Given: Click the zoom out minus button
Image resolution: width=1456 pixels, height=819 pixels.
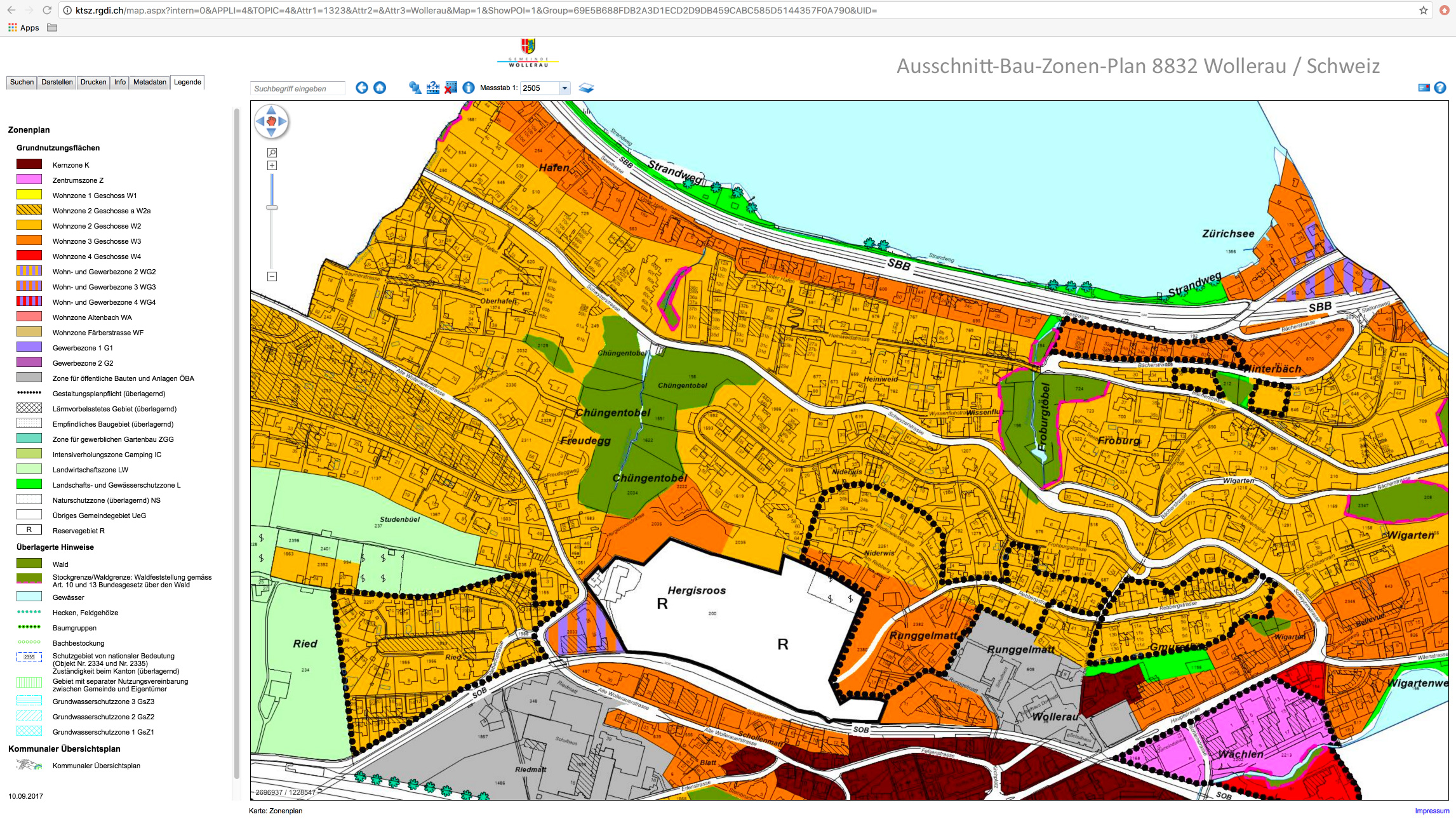Looking at the screenshot, I should click(x=272, y=277).
